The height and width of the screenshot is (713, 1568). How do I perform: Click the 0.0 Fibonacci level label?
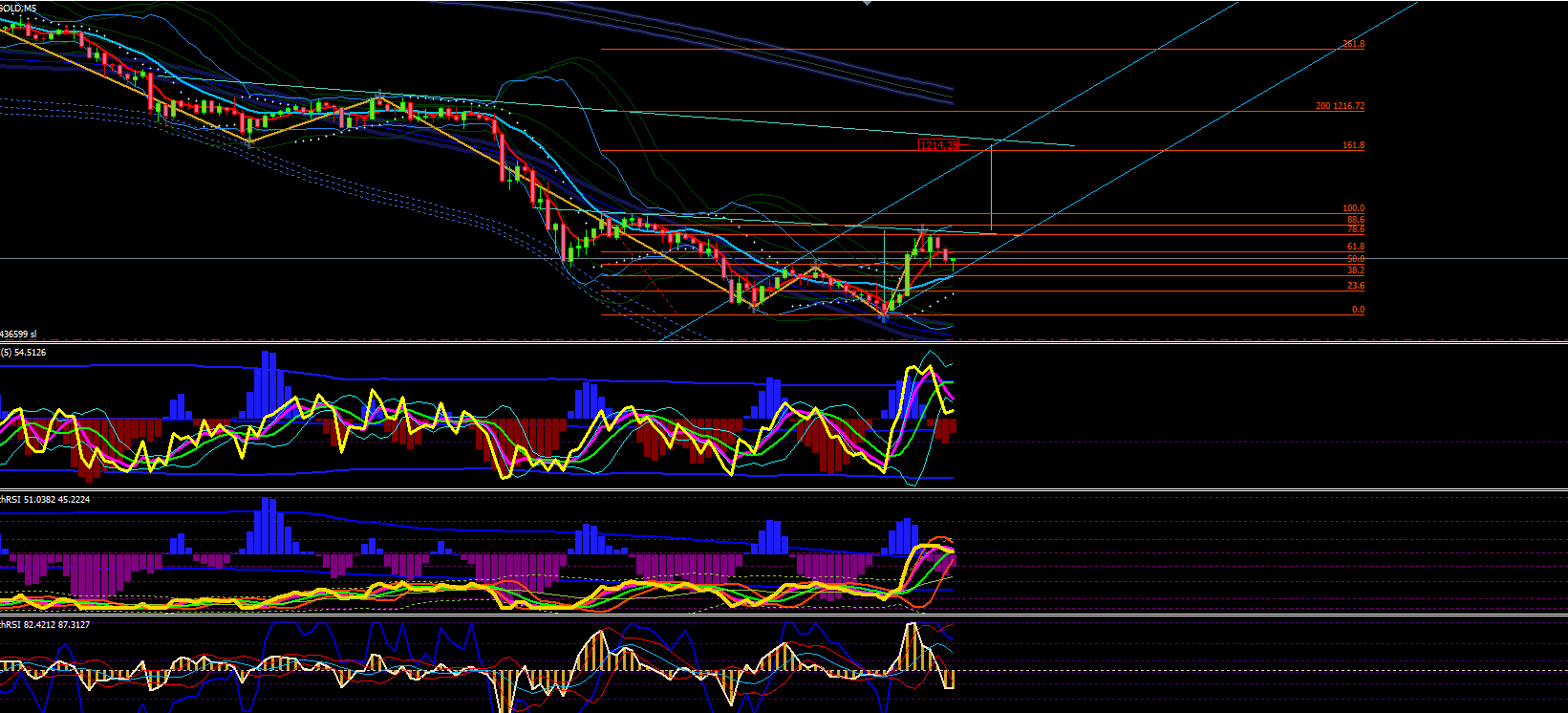[1358, 310]
